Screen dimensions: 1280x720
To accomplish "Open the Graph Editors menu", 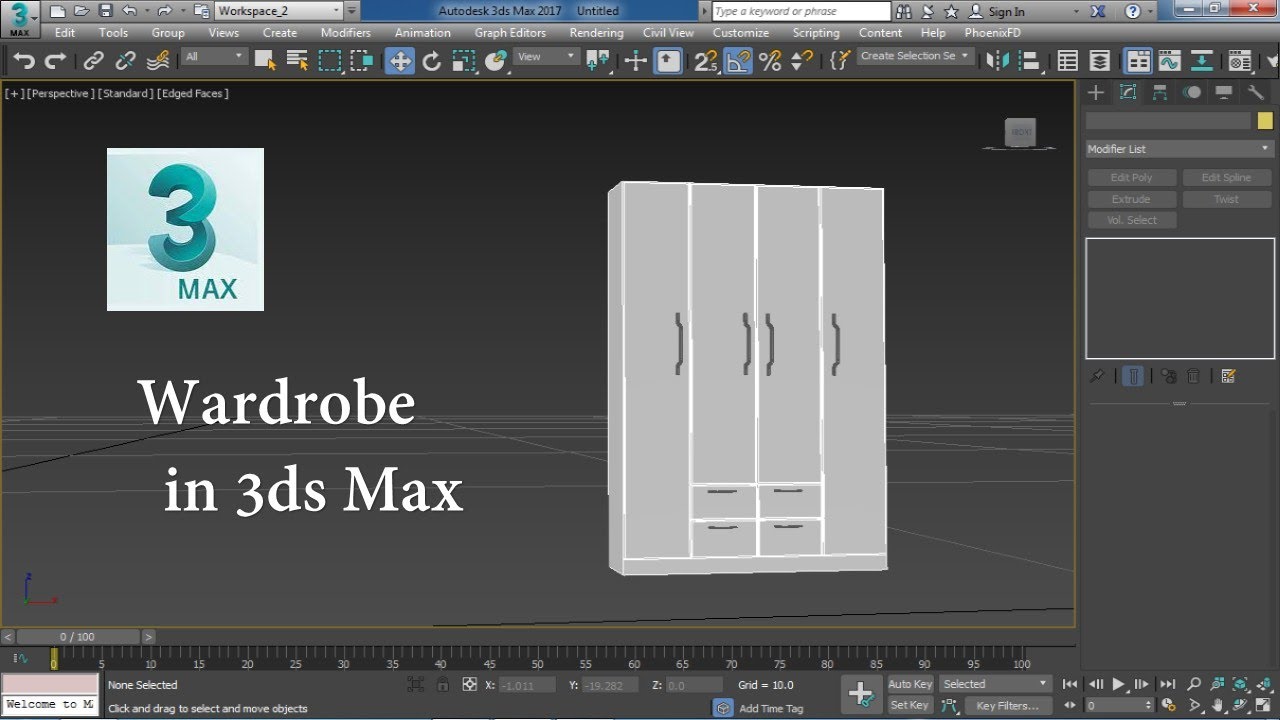I will 510,33.
